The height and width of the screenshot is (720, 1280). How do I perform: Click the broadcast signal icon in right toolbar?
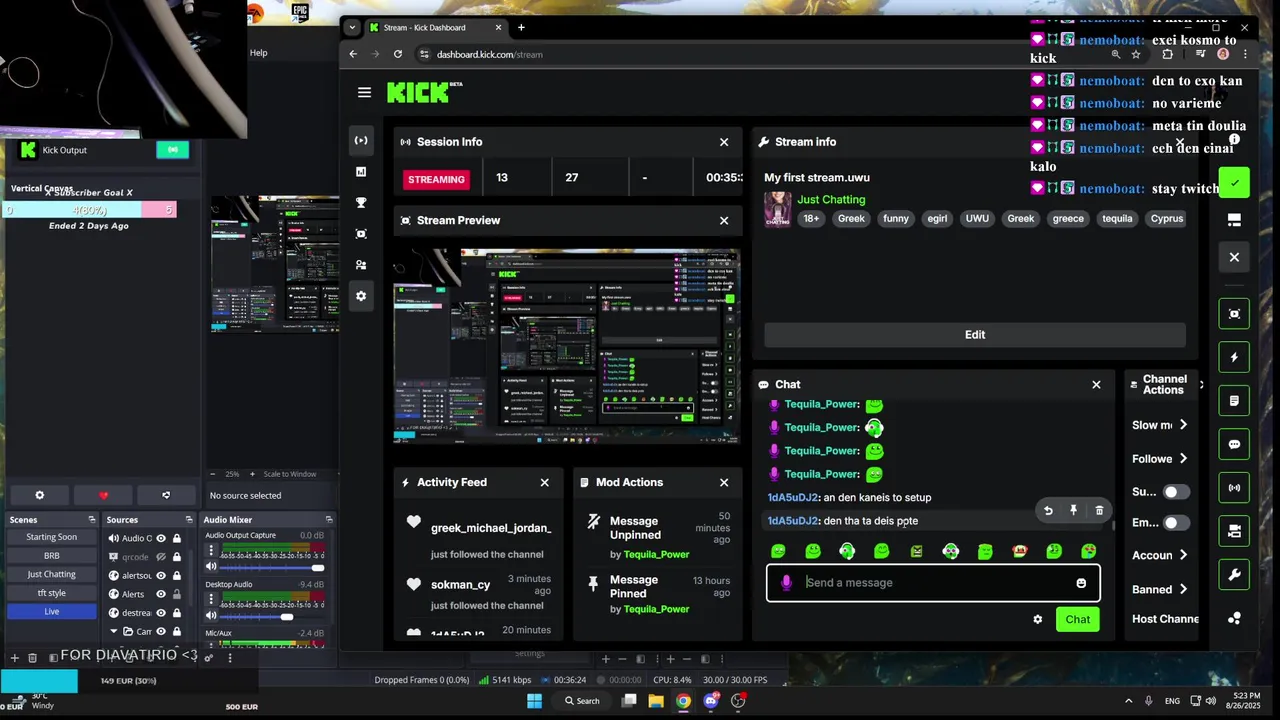[1234, 488]
